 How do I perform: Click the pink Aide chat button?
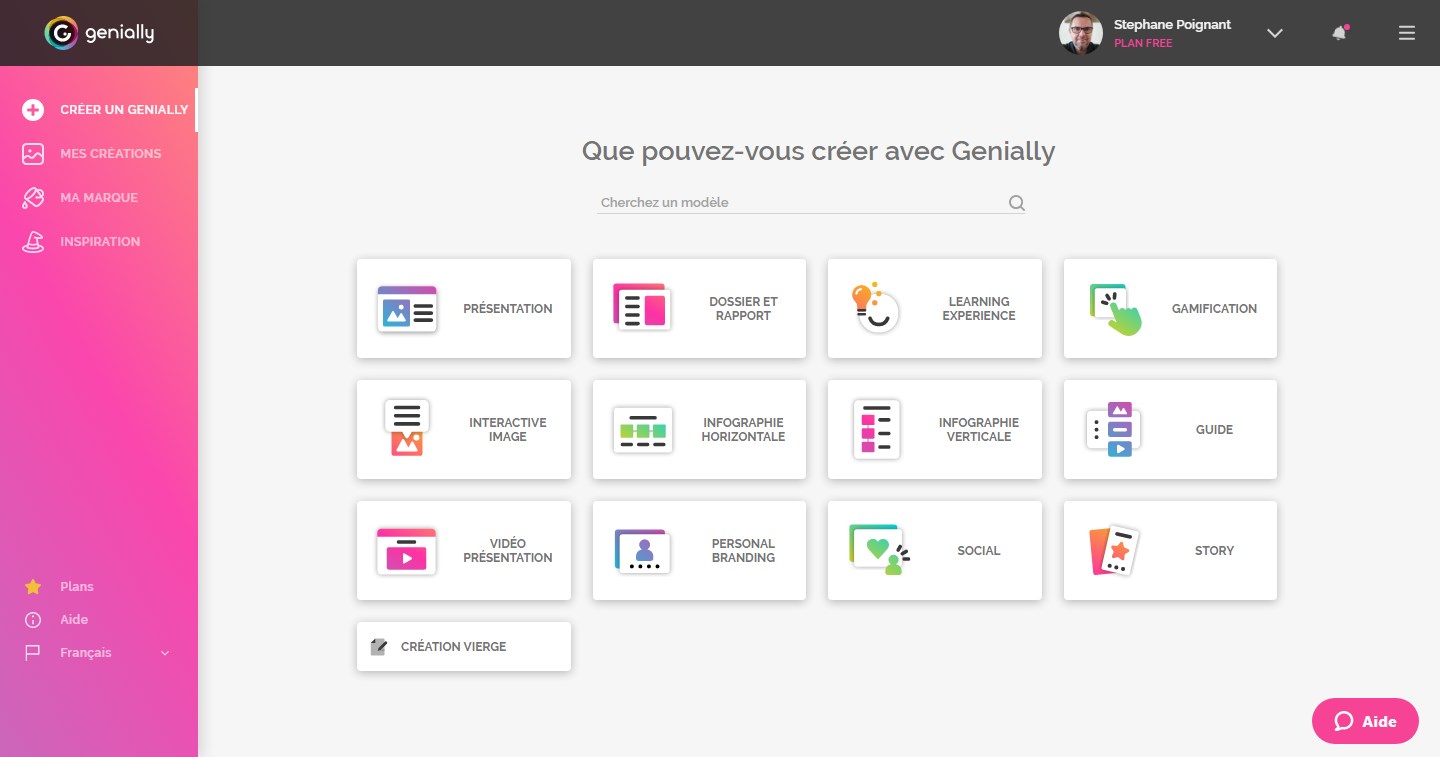pyautogui.click(x=1365, y=721)
